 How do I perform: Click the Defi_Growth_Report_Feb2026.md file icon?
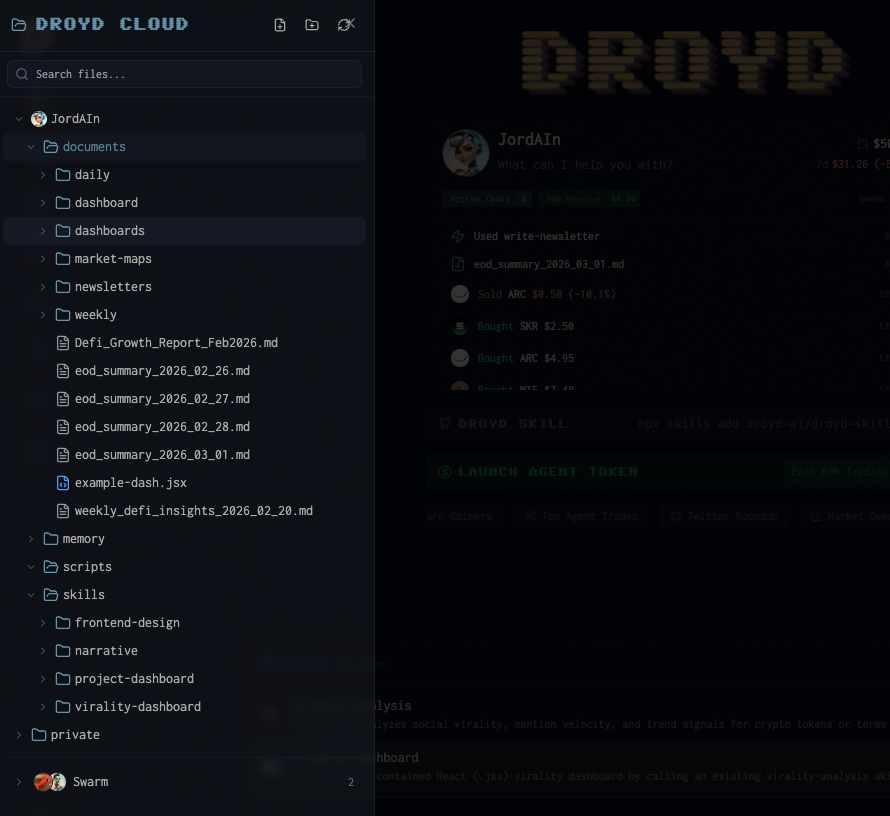point(63,343)
